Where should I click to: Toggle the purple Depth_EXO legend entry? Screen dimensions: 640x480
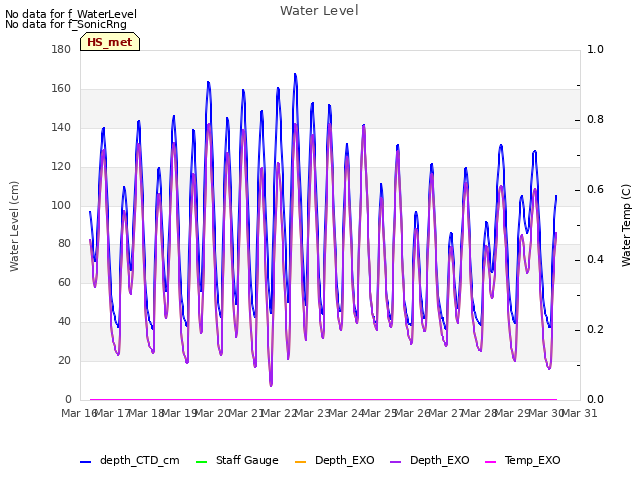point(430,461)
